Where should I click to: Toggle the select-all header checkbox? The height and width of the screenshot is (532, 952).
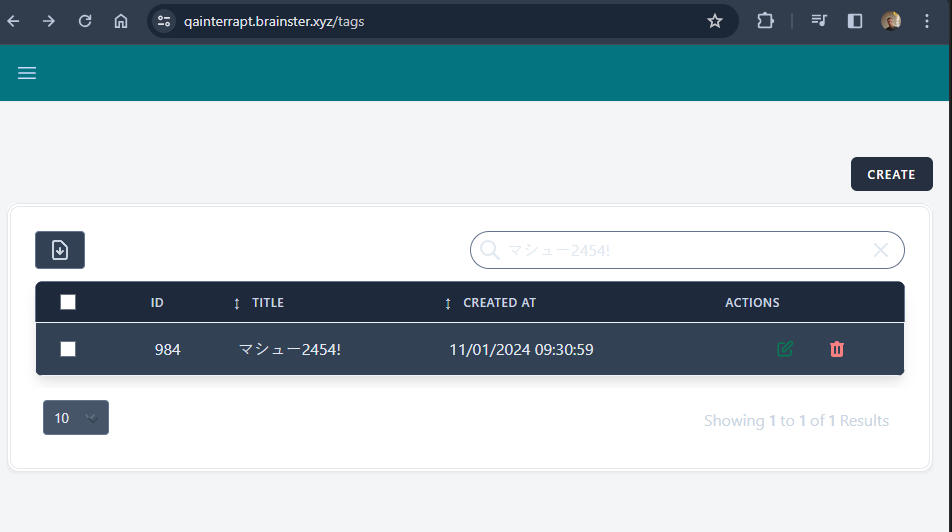(68, 302)
